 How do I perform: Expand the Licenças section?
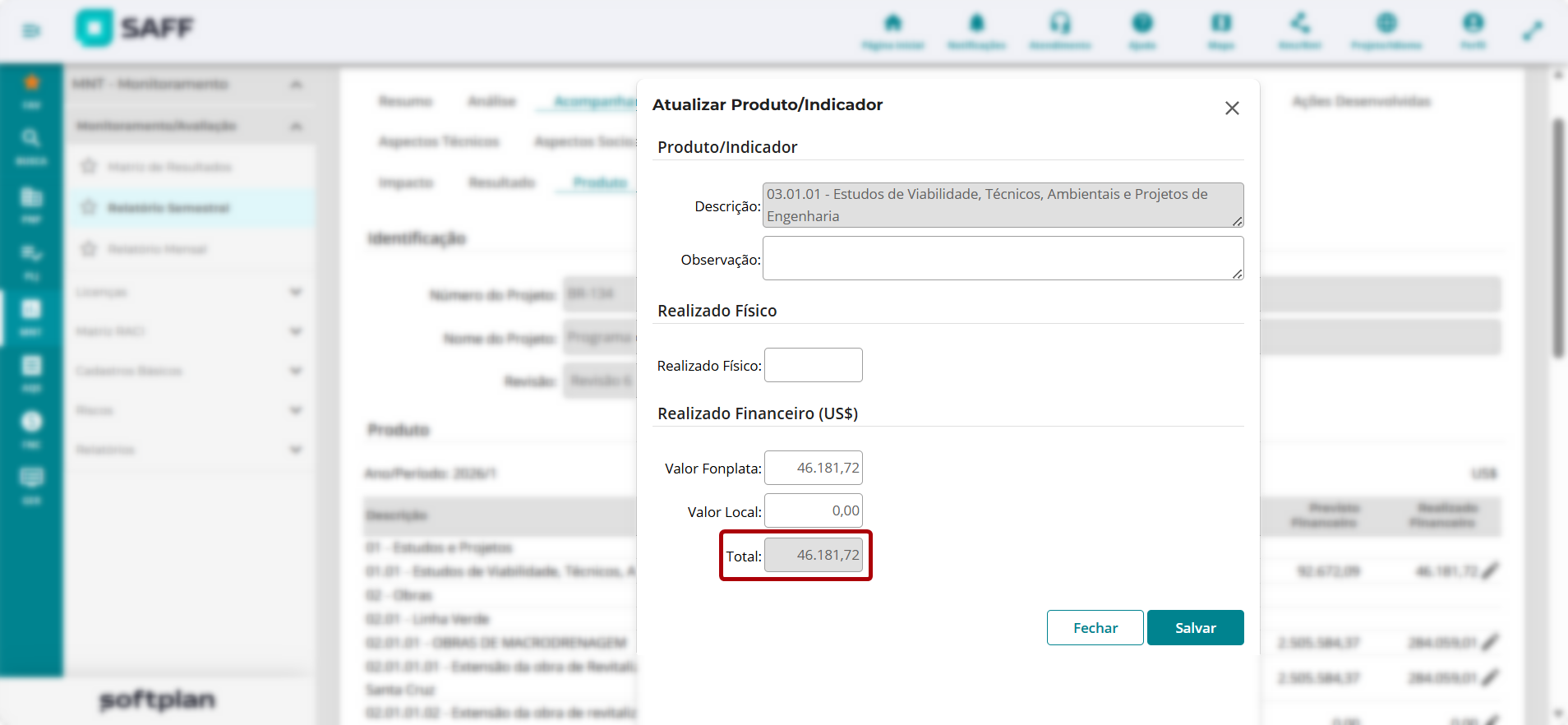[x=296, y=292]
